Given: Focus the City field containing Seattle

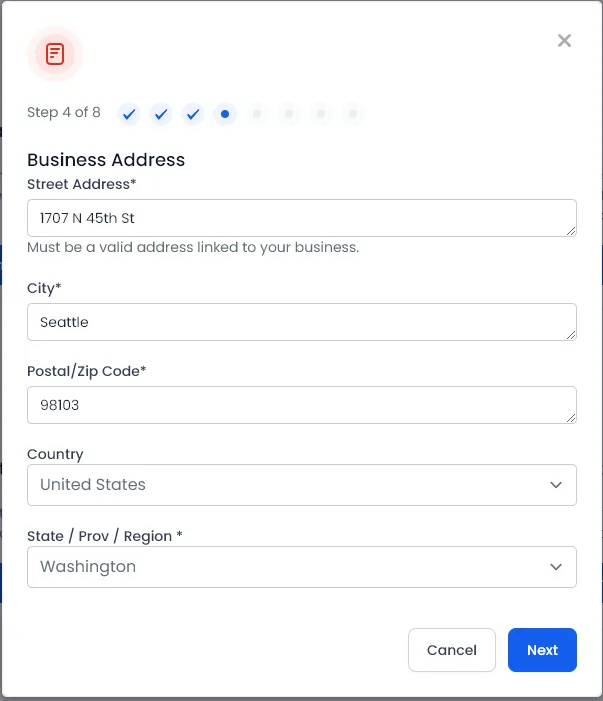Looking at the screenshot, I should tap(302, 322).
